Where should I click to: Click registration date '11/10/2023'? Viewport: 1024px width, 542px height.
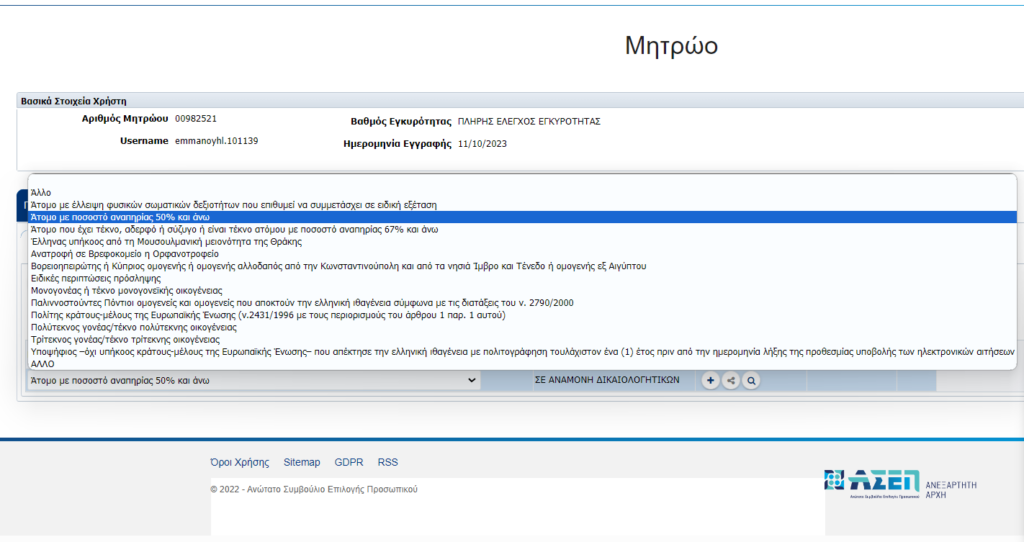pyautogui.click(x=482, y=144)
